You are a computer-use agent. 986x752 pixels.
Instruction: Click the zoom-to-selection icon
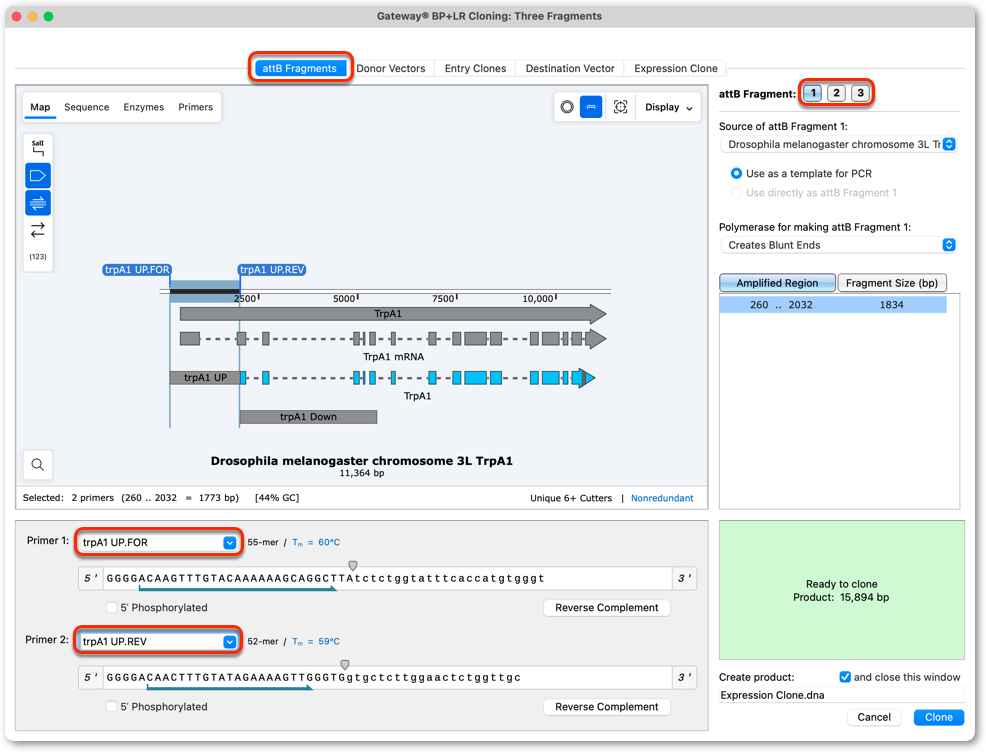tap(620, 107)
